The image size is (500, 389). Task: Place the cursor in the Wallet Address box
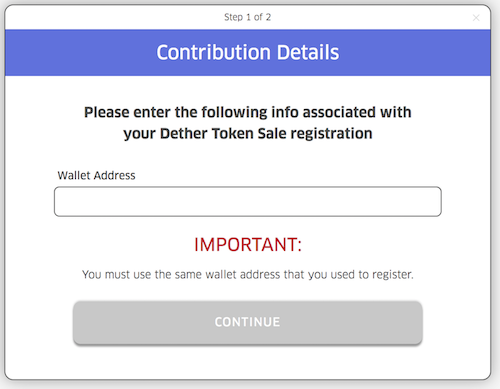pos(248,201)
